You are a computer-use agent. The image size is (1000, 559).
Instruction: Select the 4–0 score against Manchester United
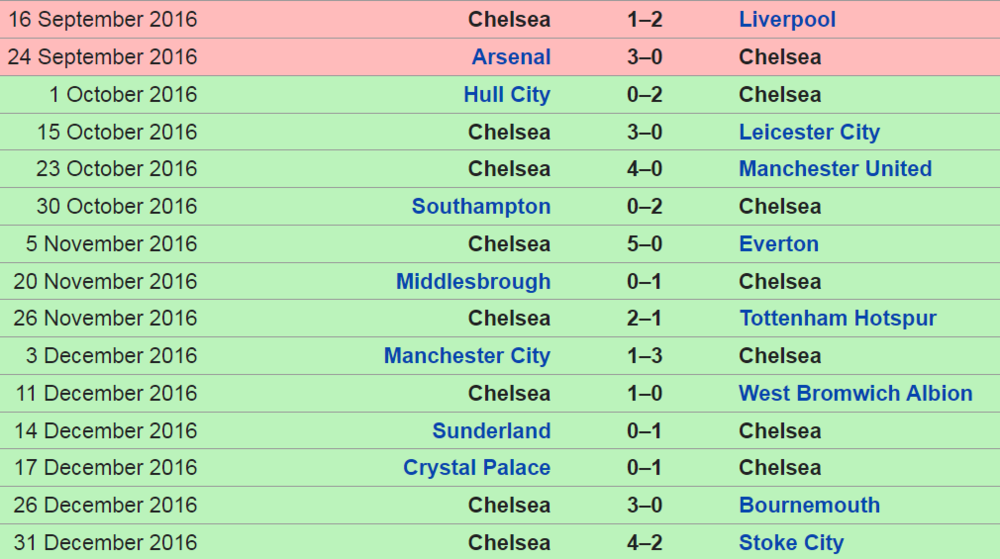644,169
